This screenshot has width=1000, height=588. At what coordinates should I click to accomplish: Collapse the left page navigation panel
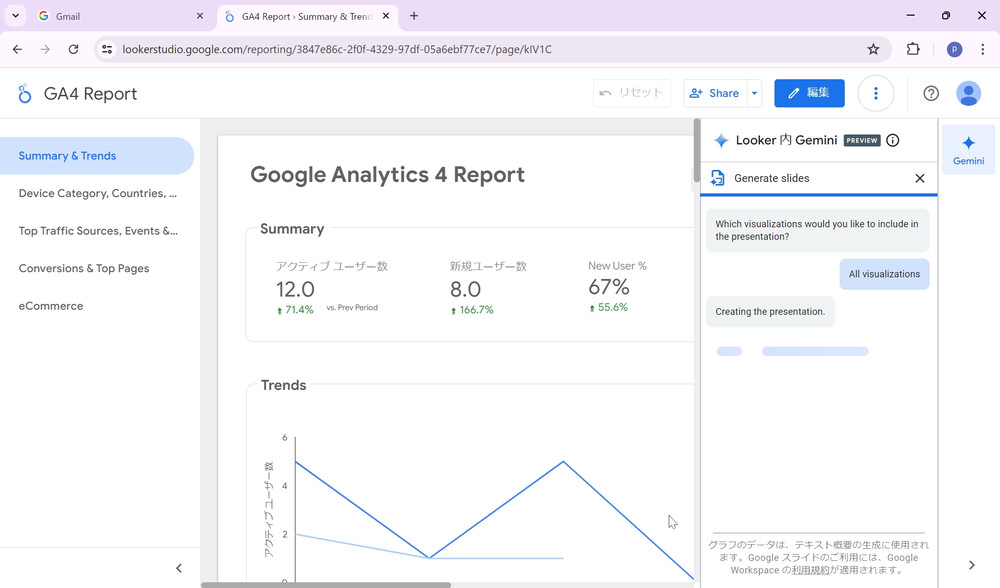point(179,568)
